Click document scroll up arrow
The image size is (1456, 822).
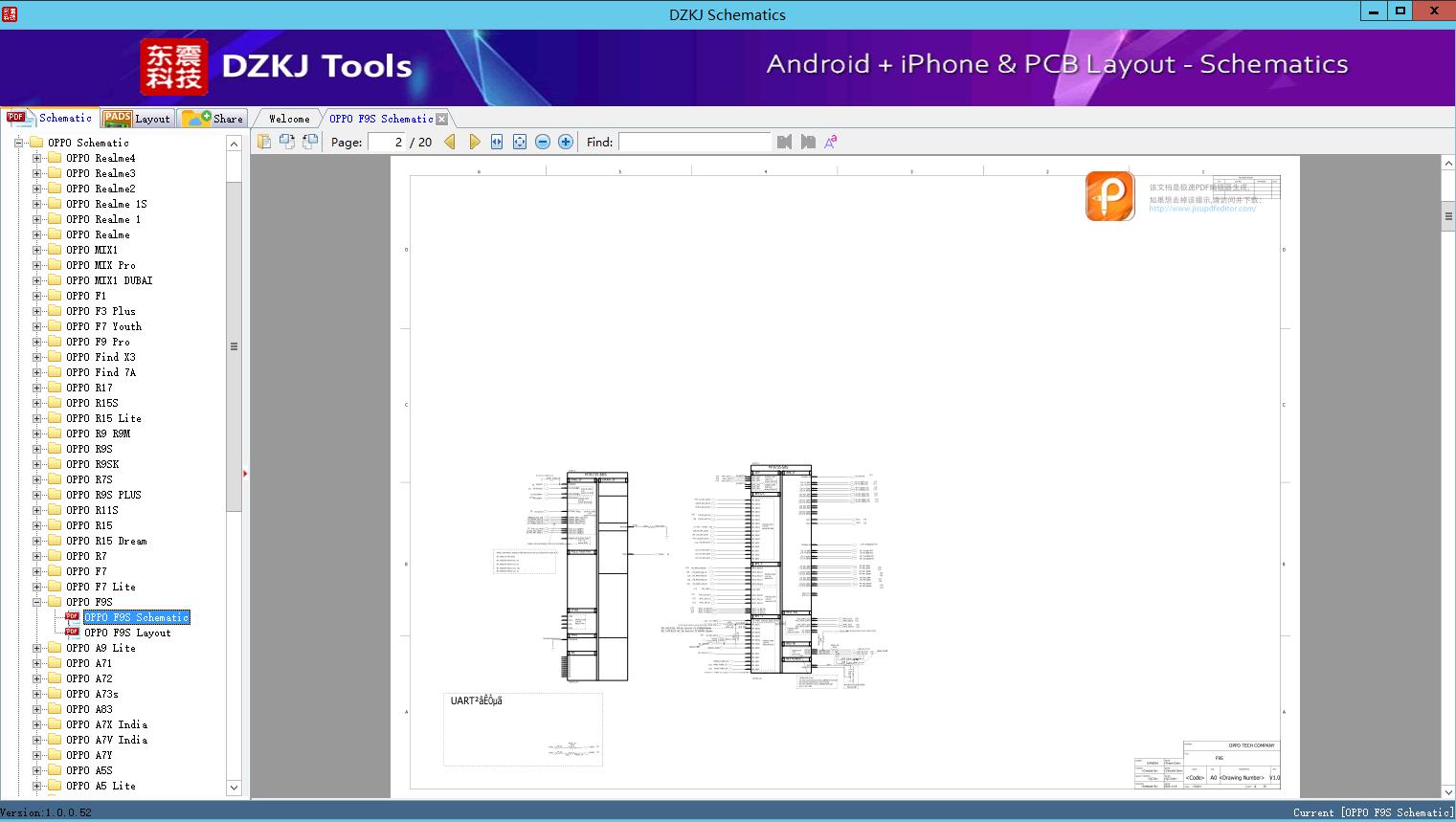[1448, 164]
